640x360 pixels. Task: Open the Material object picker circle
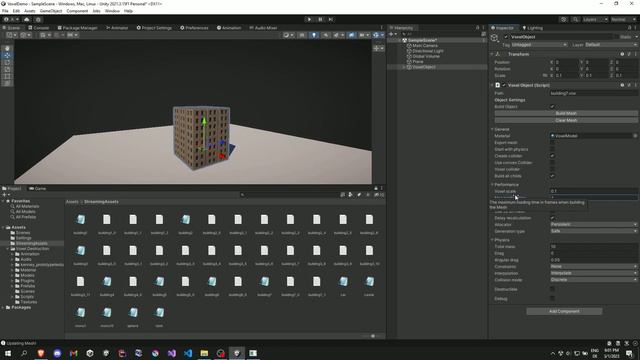click(x=635, y=136)
